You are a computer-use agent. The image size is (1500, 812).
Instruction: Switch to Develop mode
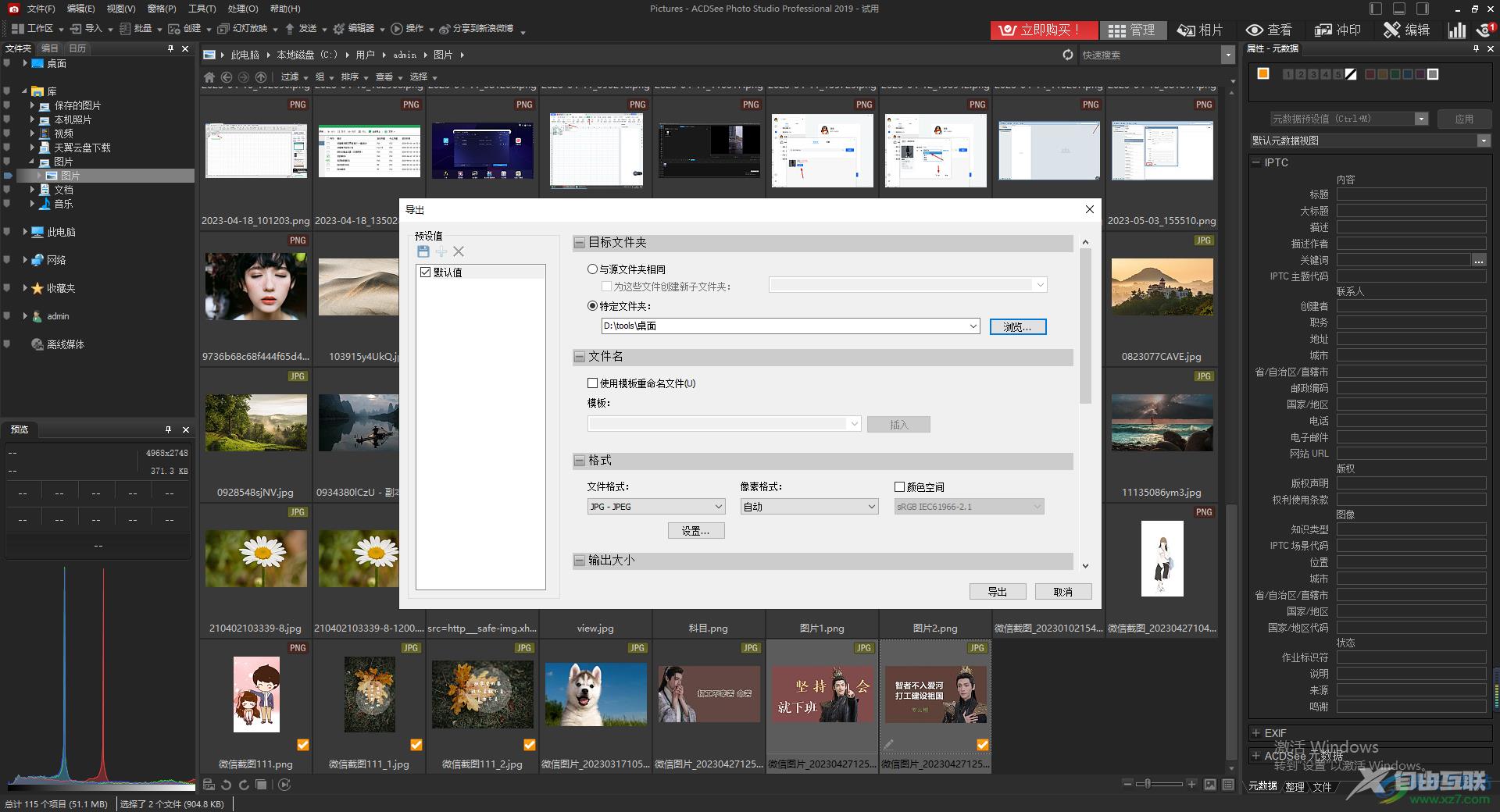(x=1337, y=30)
